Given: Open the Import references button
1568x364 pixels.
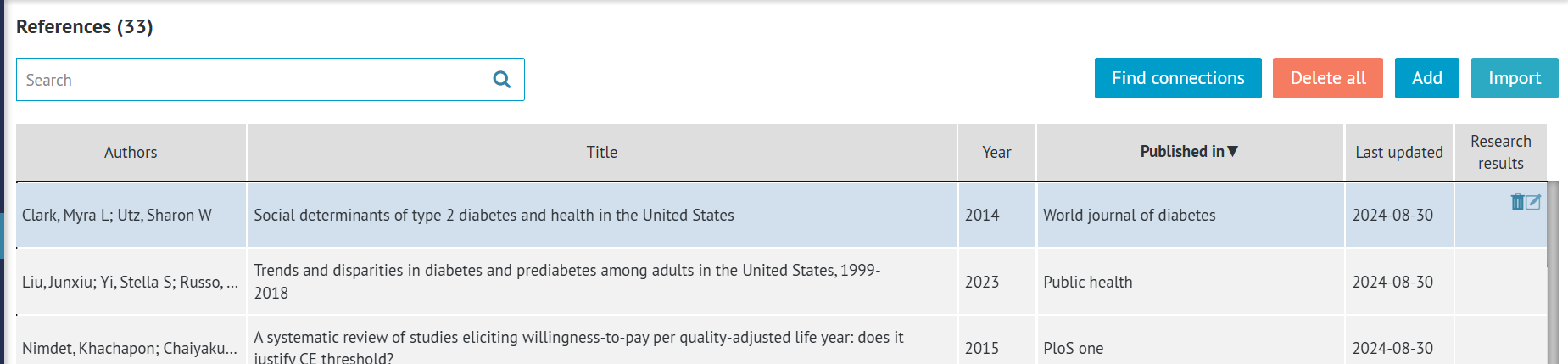Looking at the screenshot, I should (1515, 78).
